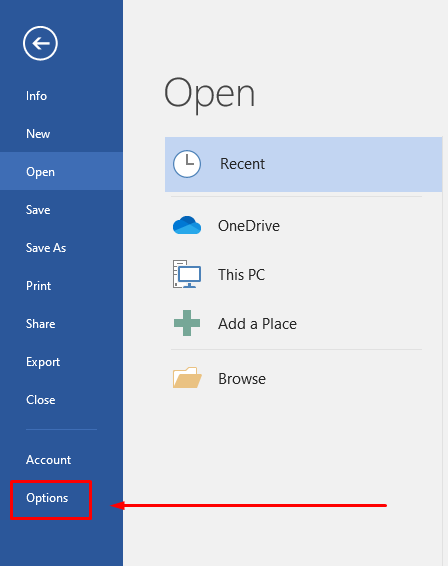Click the Browse folder icon
The height and width of the screenshot is (566, 448).
(187, 378)
